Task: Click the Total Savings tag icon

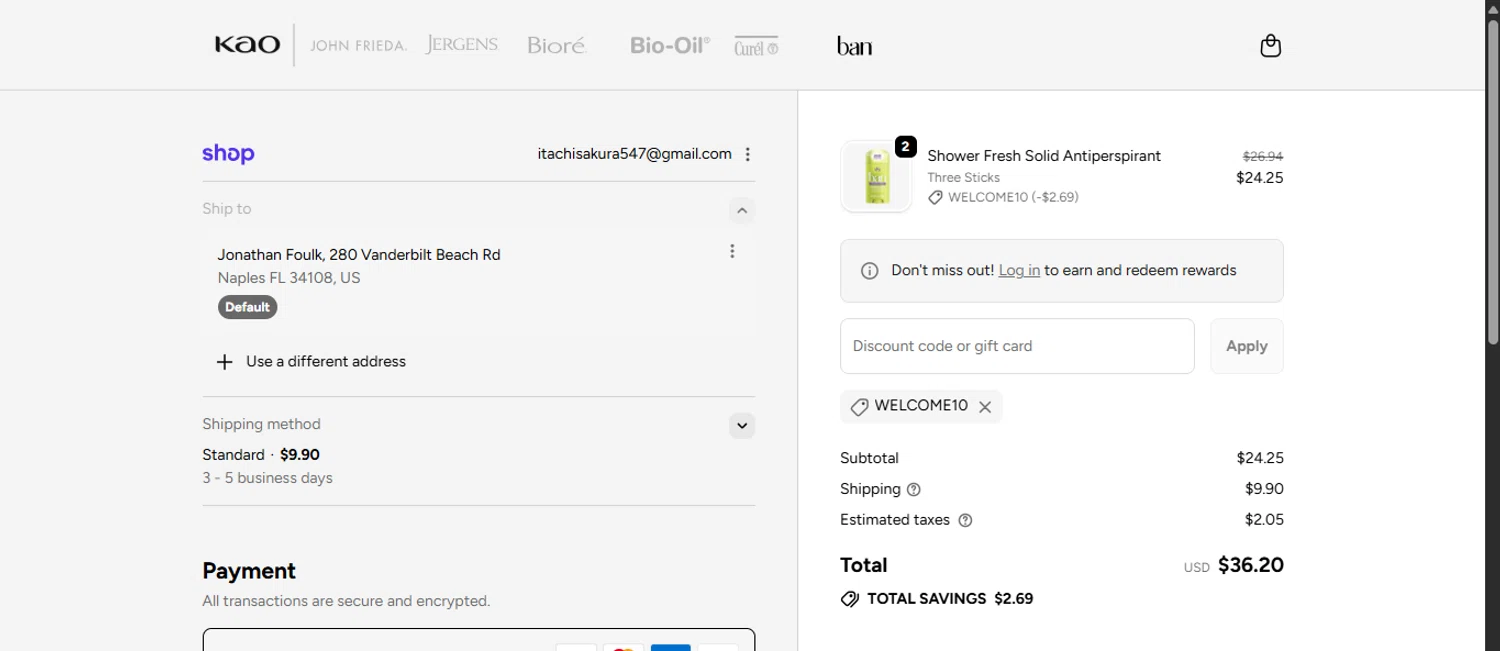Action: pos(850,599)
